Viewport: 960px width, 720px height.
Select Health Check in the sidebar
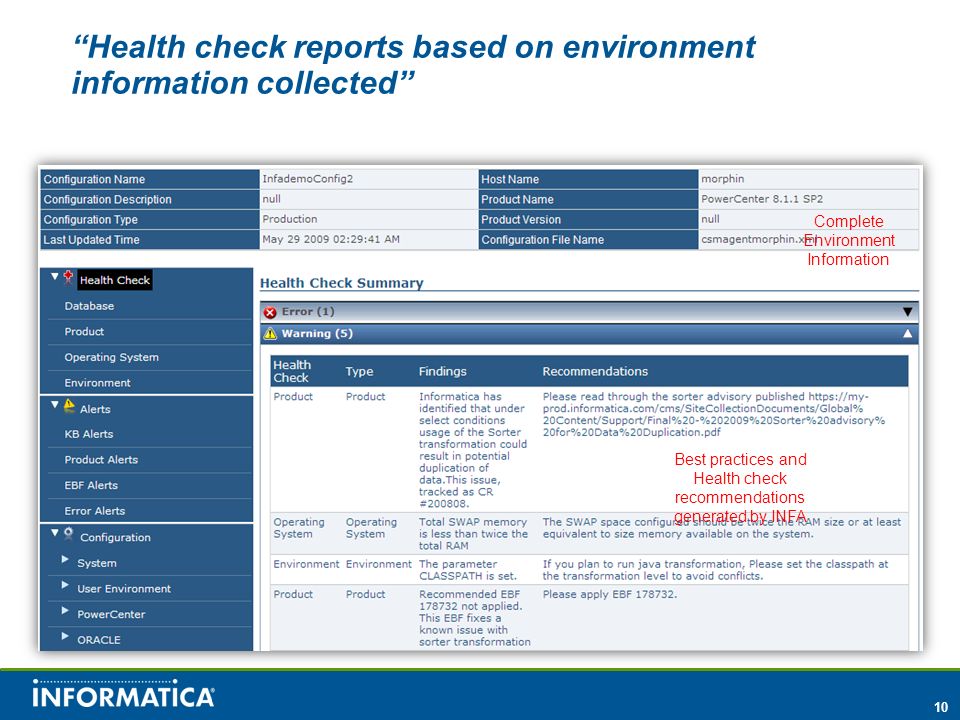(114, 280)
